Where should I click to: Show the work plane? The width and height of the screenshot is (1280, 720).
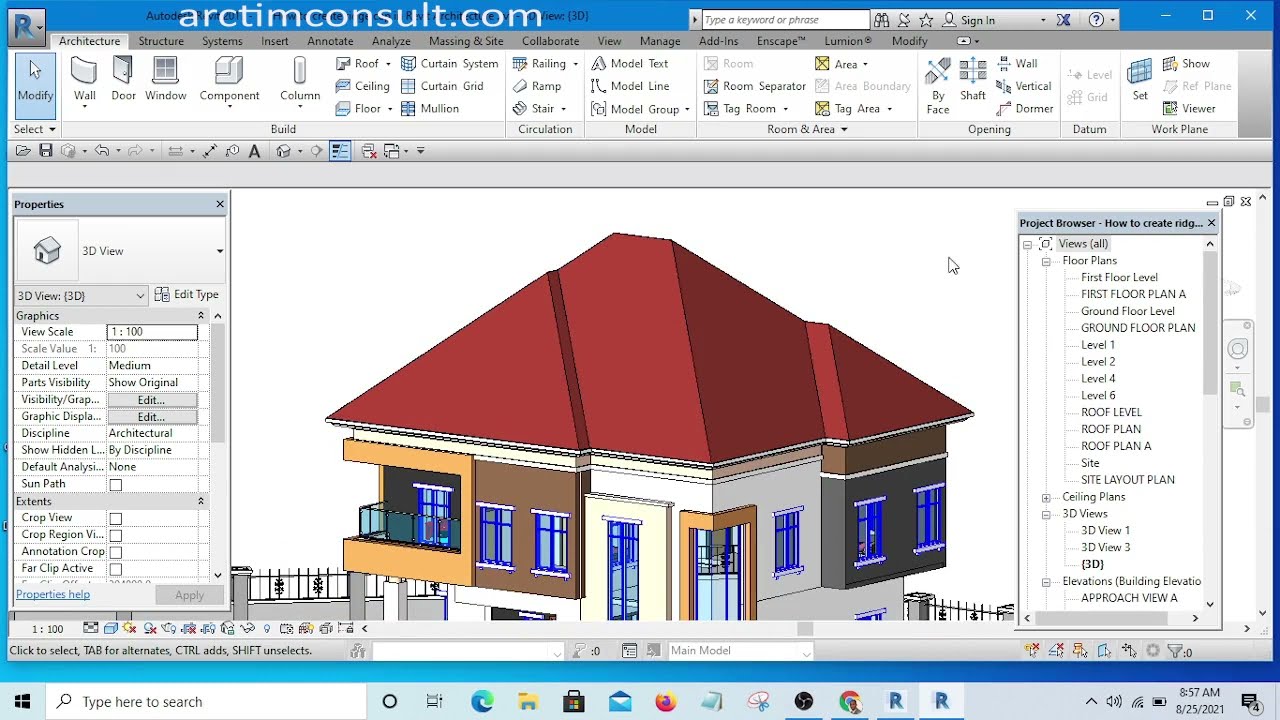1185,63
